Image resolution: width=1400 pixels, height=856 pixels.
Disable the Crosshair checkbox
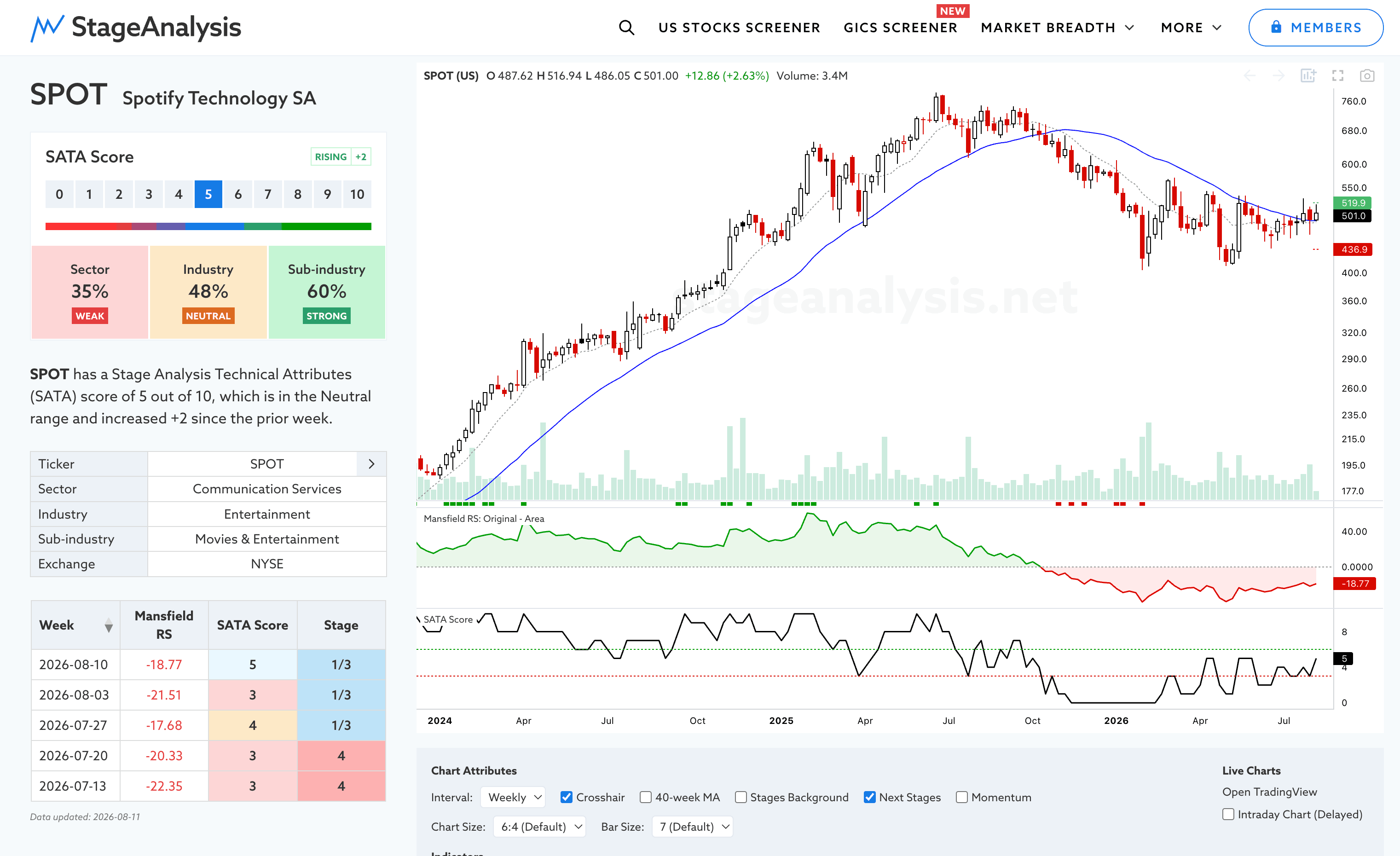[566, 797]
